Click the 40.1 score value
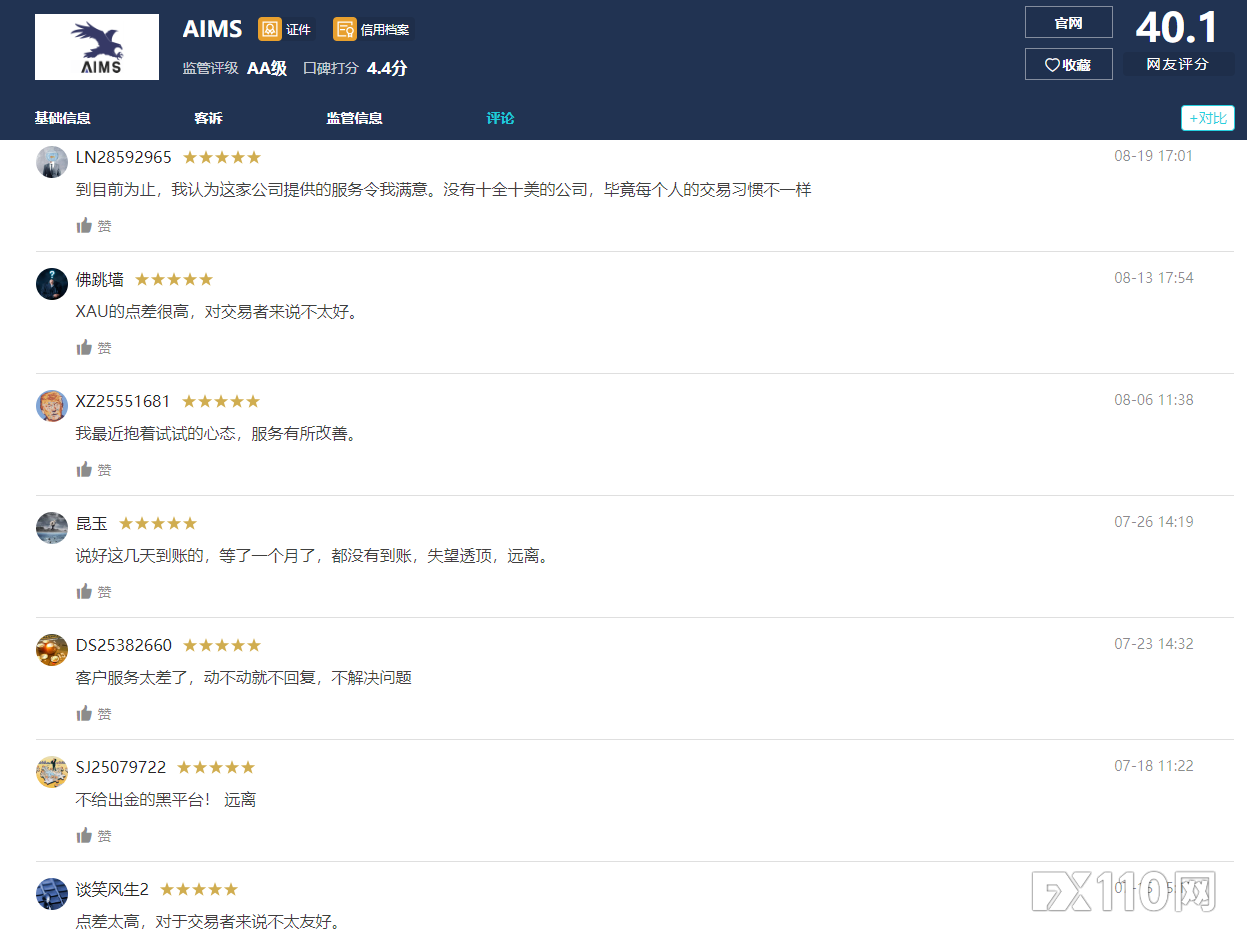The height and width of the screenshot is (936, 1247). pyautogui.click(x=1177, y=27)
